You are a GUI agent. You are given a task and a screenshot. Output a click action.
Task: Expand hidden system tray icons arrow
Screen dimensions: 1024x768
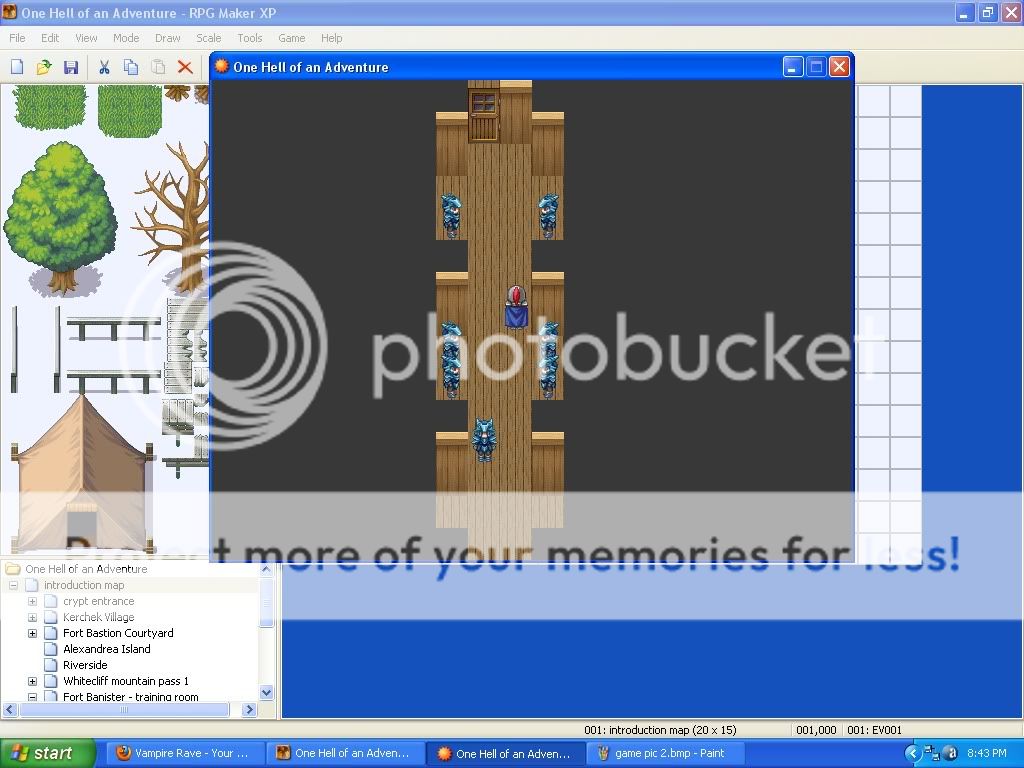click(x=912, y=754)
